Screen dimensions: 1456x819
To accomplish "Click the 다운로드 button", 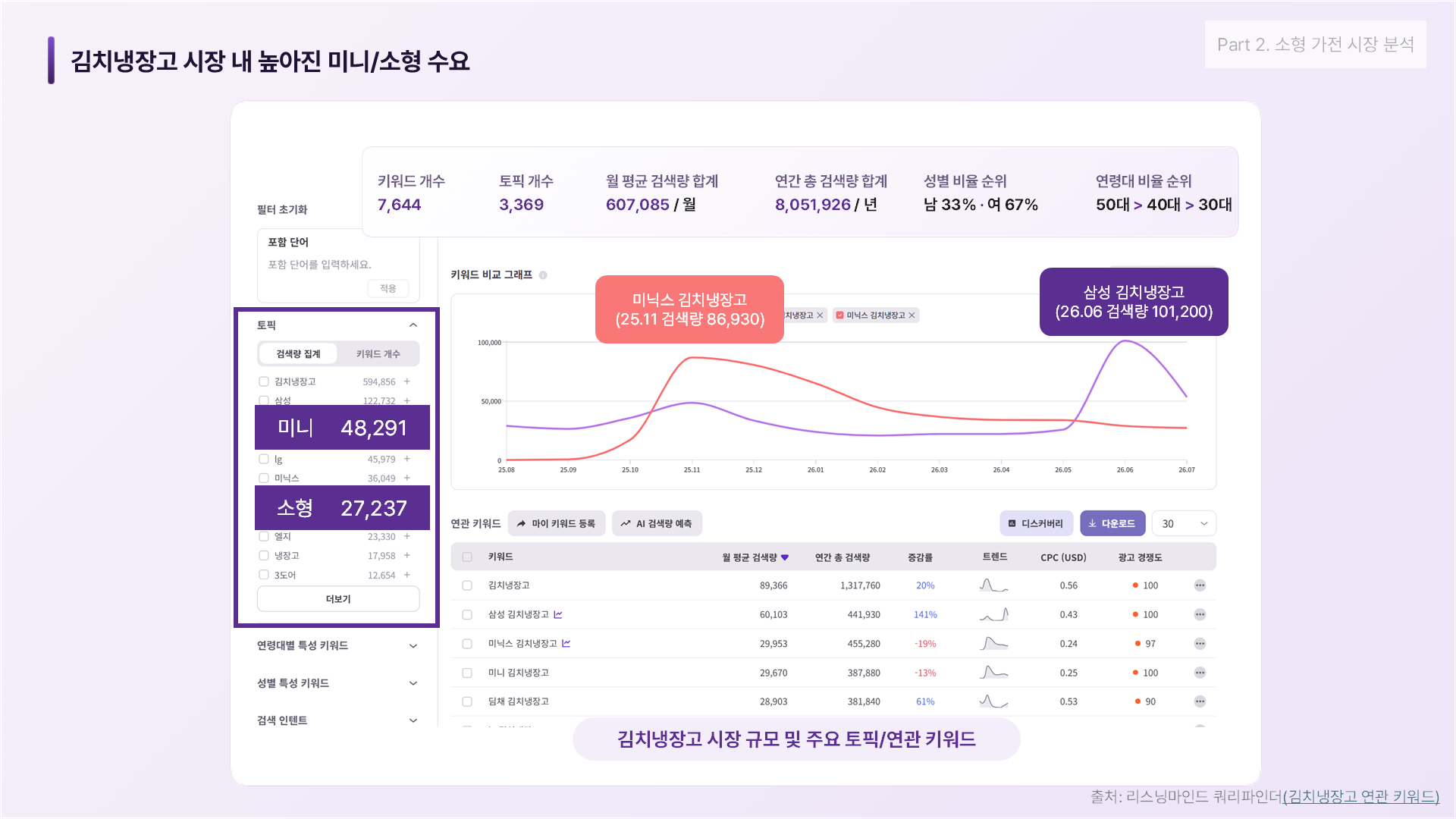I will [x=1112, y=524].
